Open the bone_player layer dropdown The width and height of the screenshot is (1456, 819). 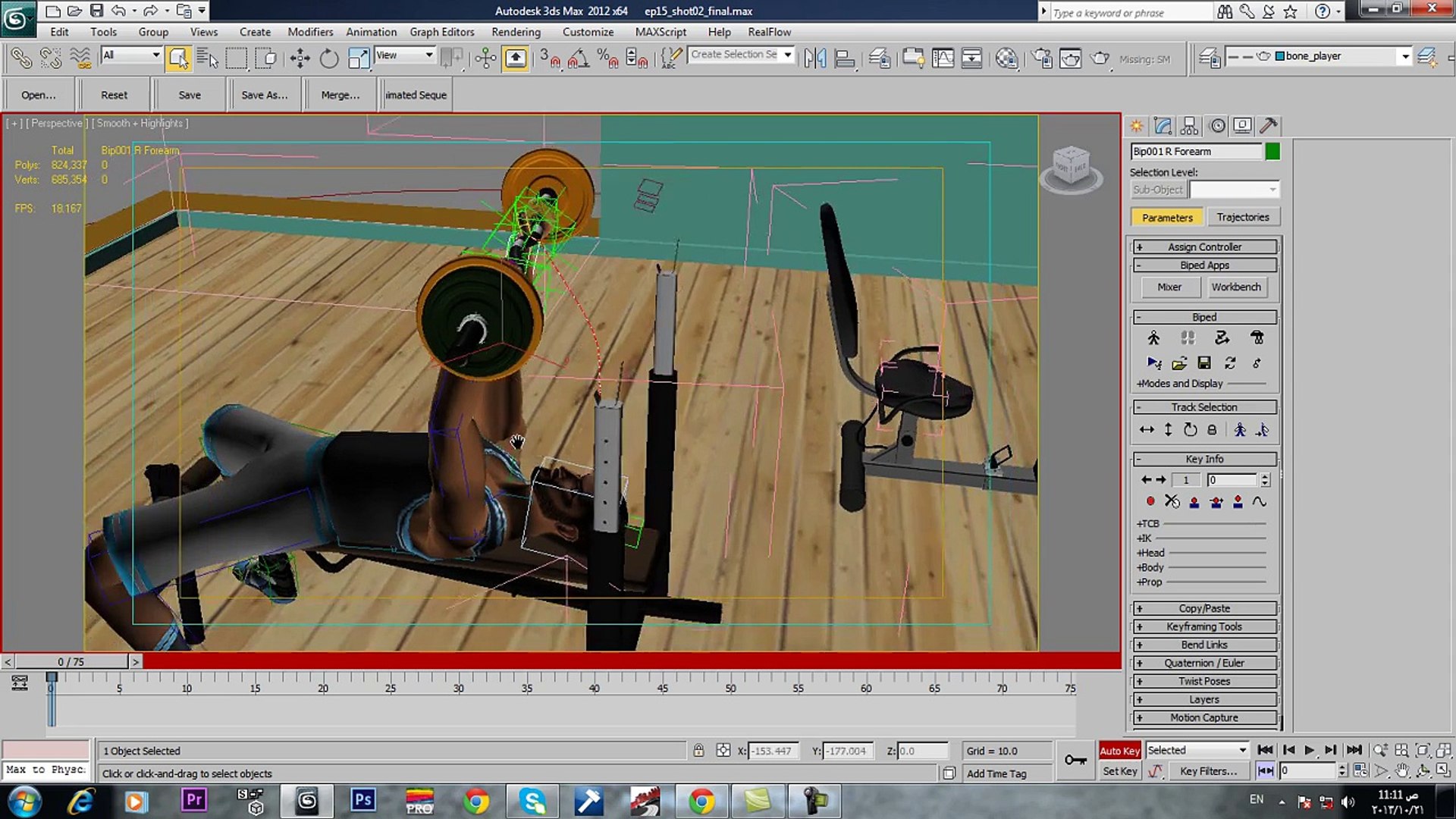[1405, 57]
